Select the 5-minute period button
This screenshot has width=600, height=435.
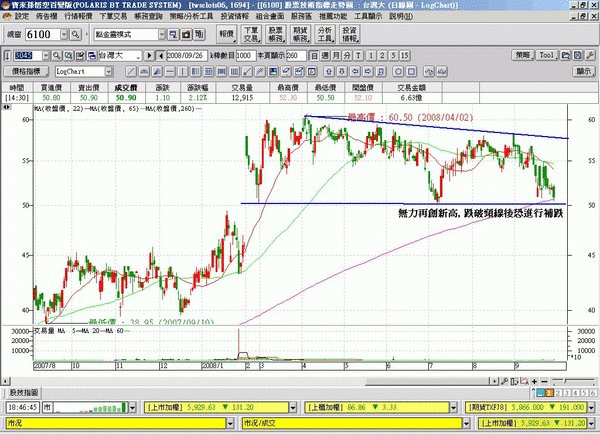click(x=393, y=55)
